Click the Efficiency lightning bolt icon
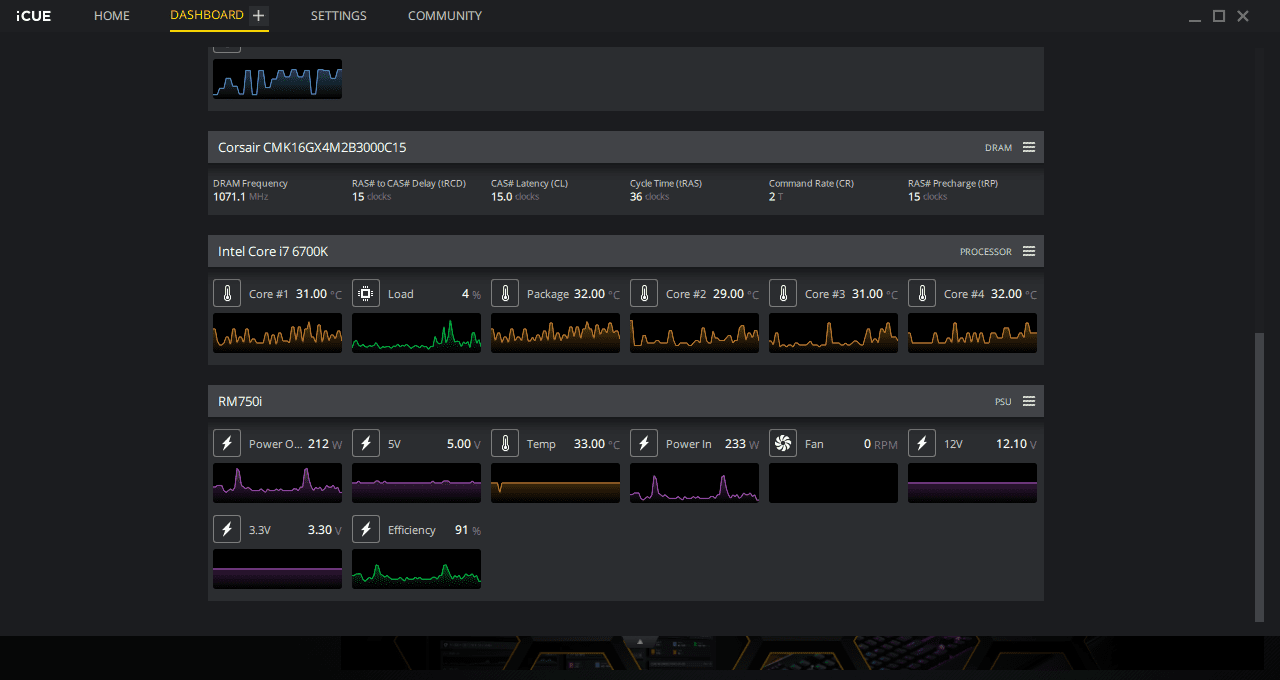 [366, 530]
